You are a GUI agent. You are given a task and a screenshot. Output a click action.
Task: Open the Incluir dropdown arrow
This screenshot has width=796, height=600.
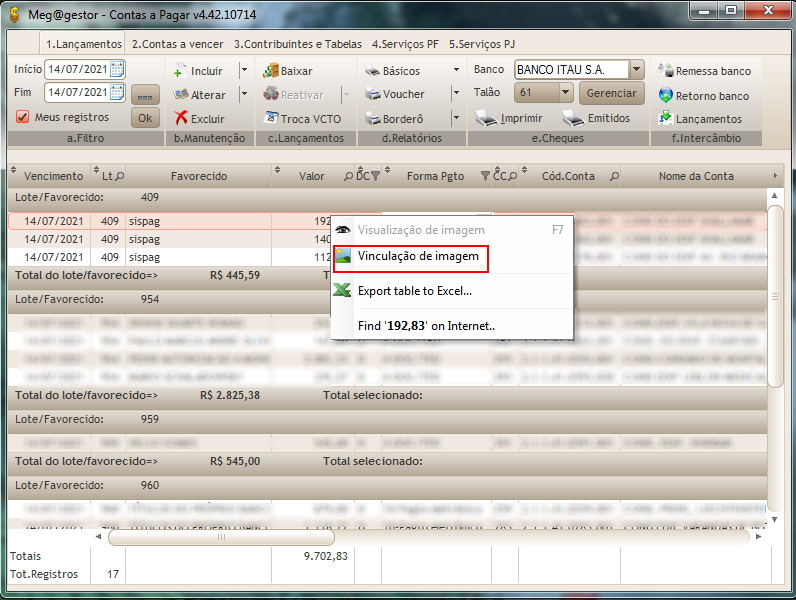(244, 71)
